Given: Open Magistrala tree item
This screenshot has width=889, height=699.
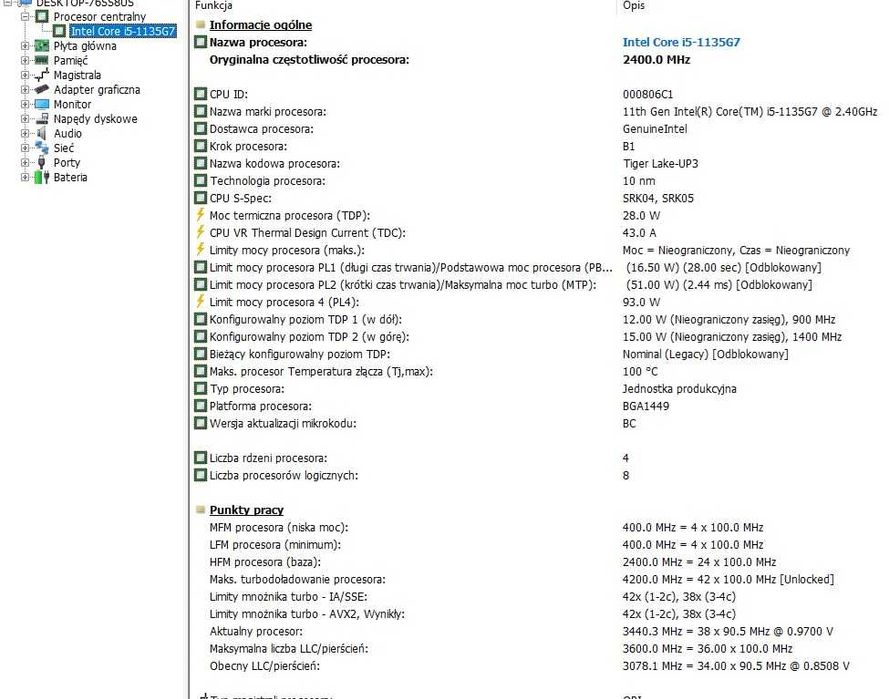Looking at the screenshot, I should click(x=77, y=75).
